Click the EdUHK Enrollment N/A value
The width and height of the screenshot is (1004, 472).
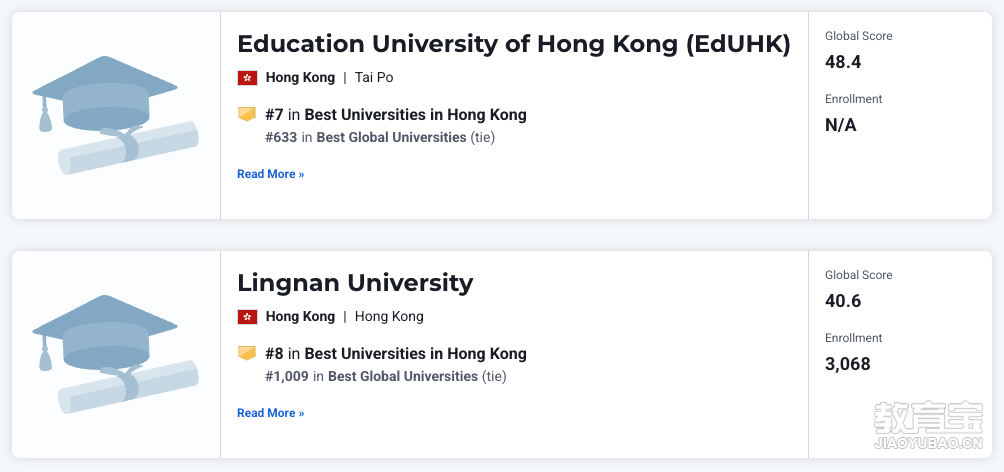click(840, 125)
